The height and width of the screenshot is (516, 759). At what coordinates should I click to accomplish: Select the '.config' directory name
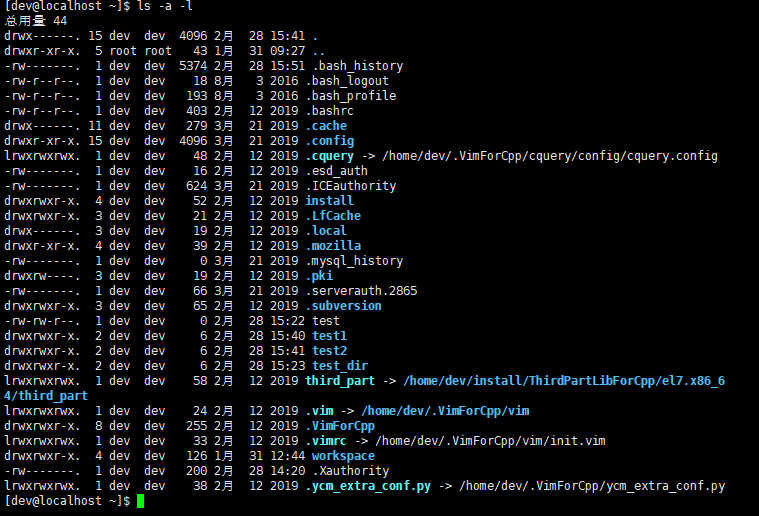(x=330, y=141)
